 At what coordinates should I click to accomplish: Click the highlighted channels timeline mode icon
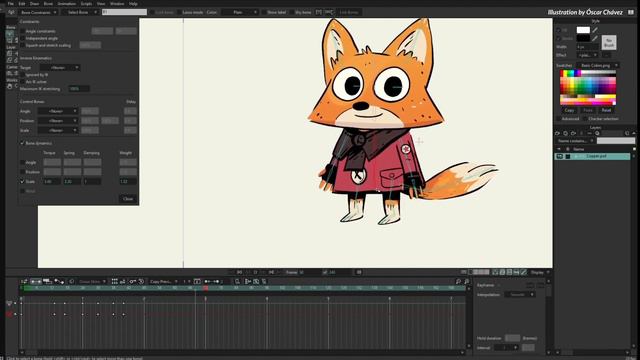pyautogui.click(x=36, y=282)
